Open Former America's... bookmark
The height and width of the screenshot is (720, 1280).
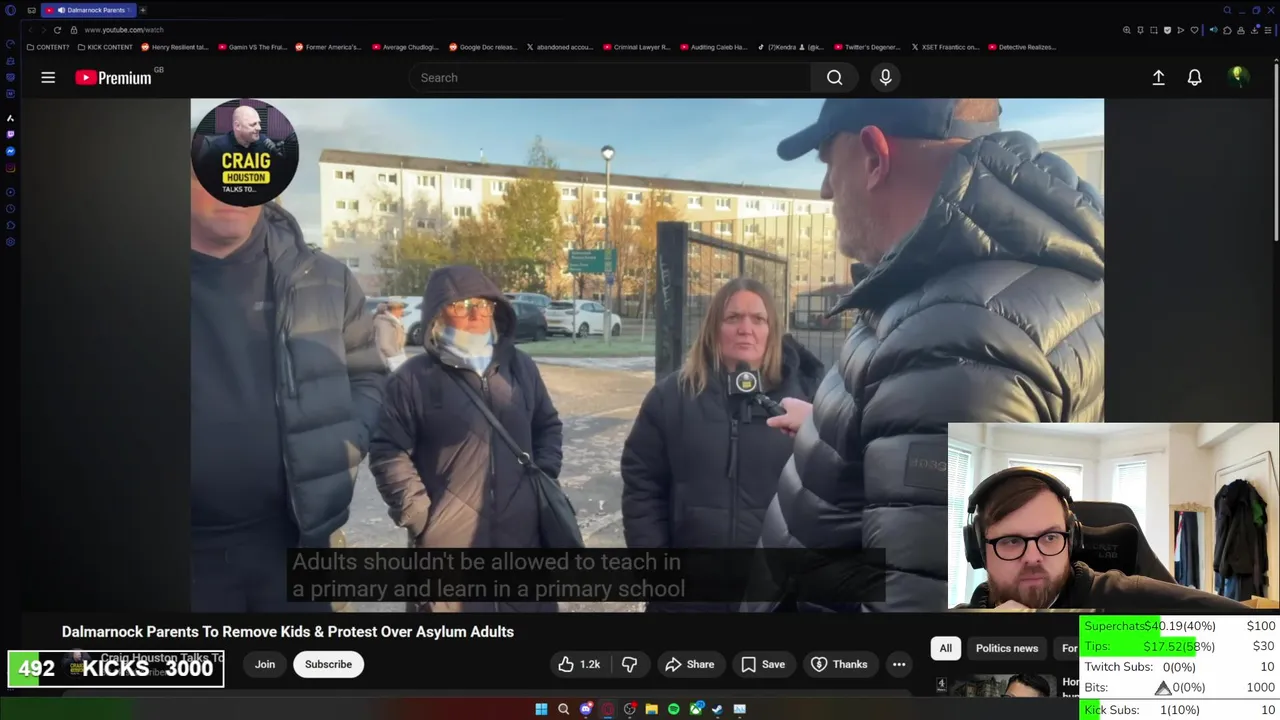pos(328,47)
